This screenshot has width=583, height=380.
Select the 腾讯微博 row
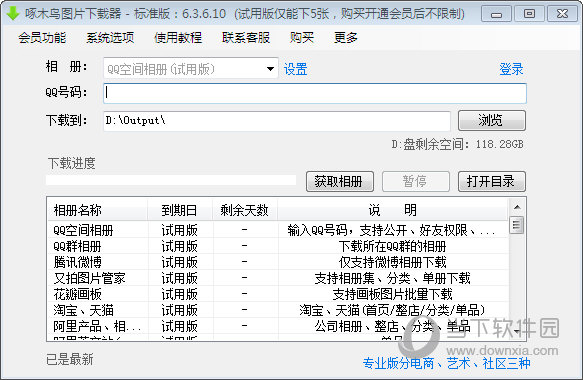(x=278, y=262)
